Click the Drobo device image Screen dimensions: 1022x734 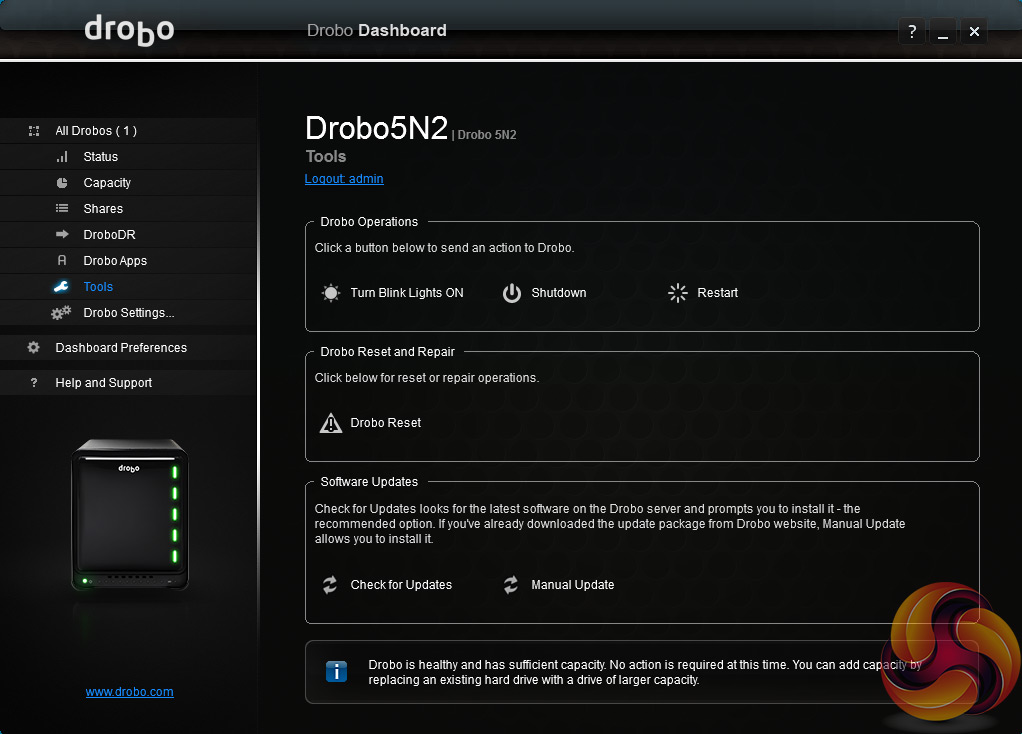129,515
